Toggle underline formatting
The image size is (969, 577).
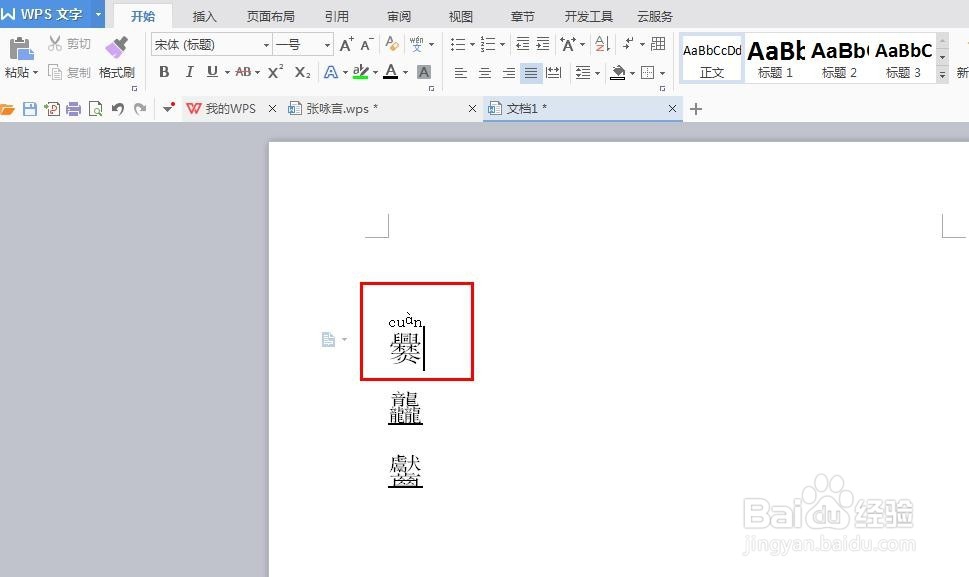[212, 72]
